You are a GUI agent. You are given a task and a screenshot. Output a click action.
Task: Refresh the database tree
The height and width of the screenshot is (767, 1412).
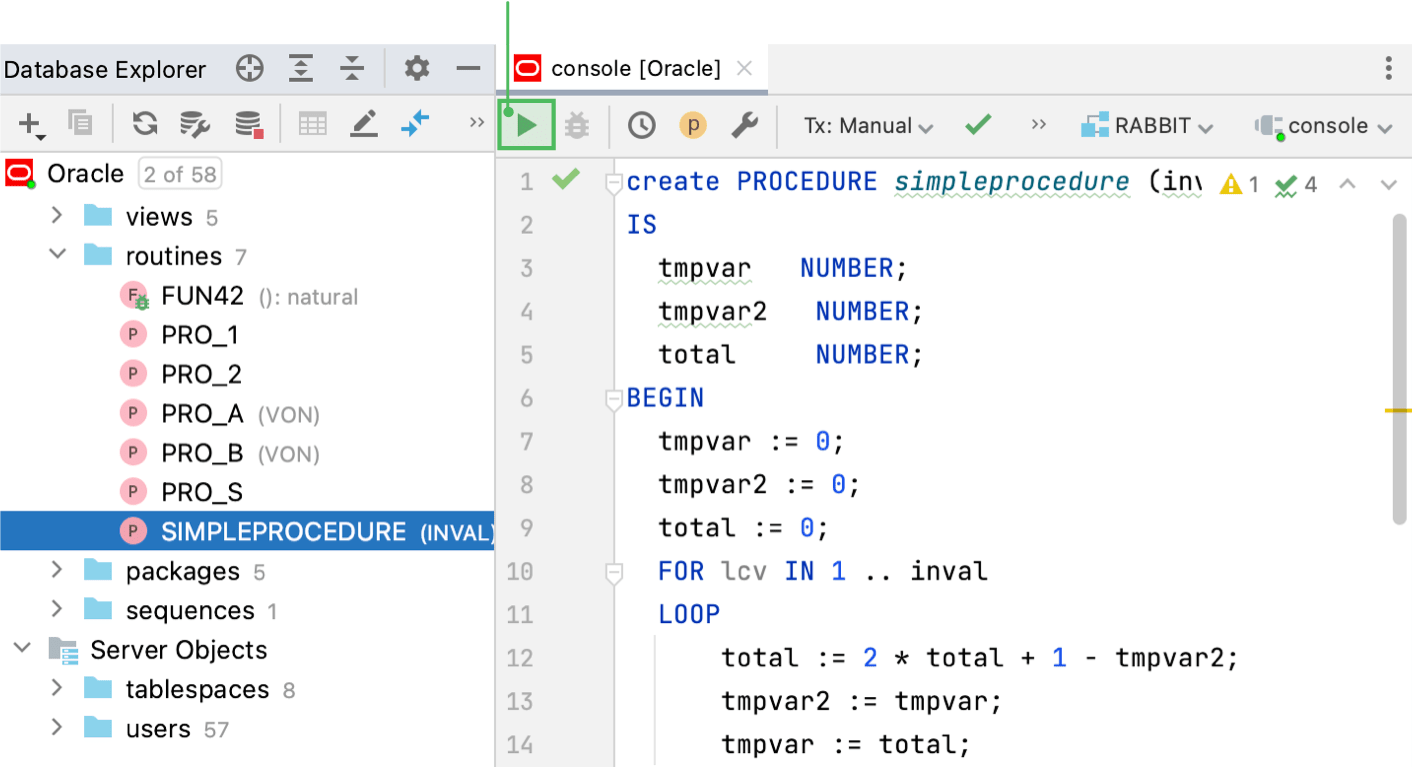[145, 124]
